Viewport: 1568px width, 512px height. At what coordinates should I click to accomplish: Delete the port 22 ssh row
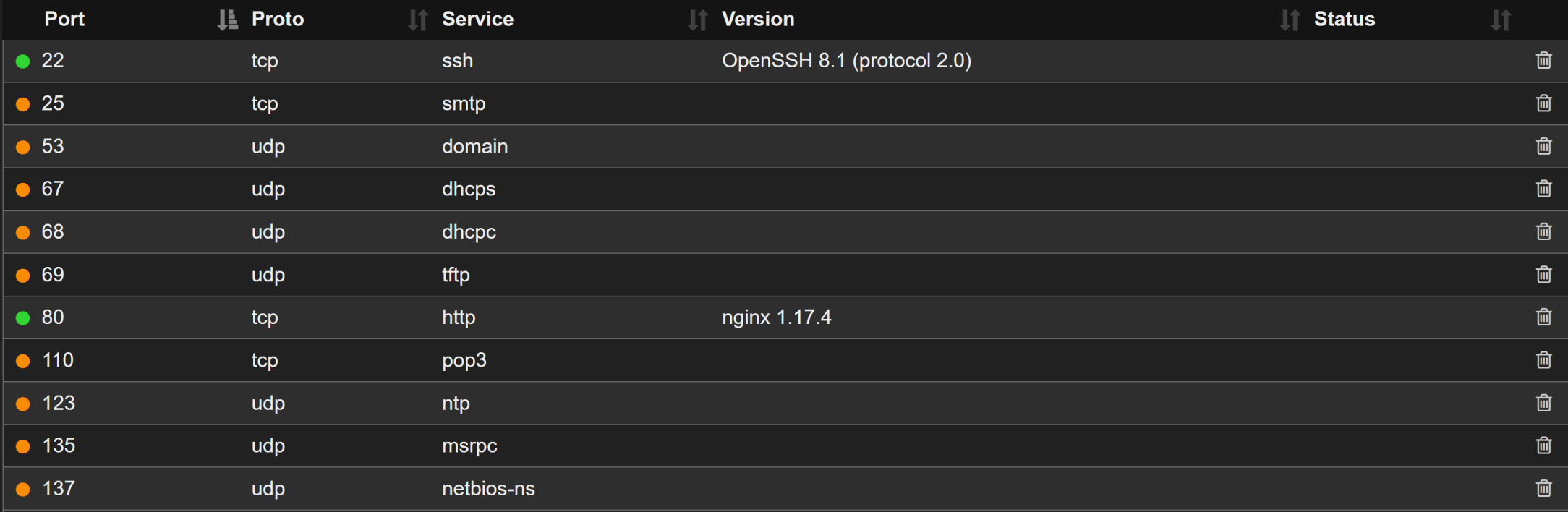tap(1543, 61)
